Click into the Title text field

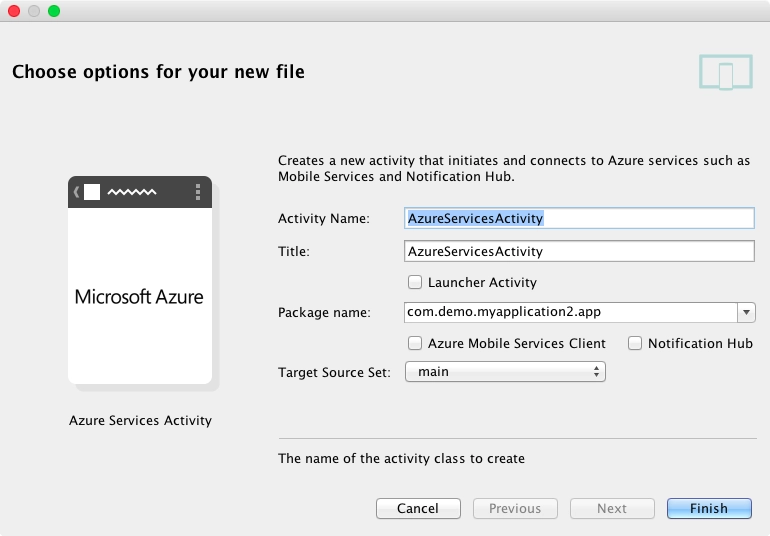tap(579, 251)
